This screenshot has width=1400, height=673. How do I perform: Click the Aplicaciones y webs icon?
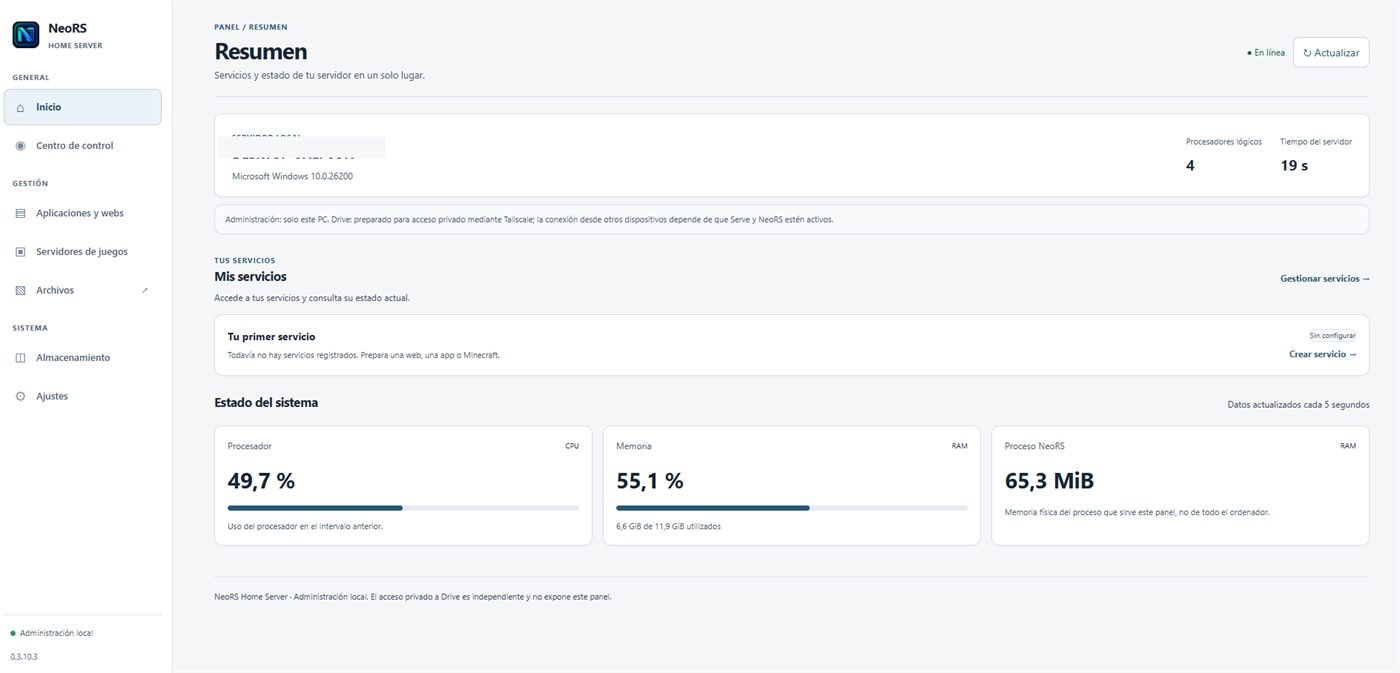click(20, 213)
